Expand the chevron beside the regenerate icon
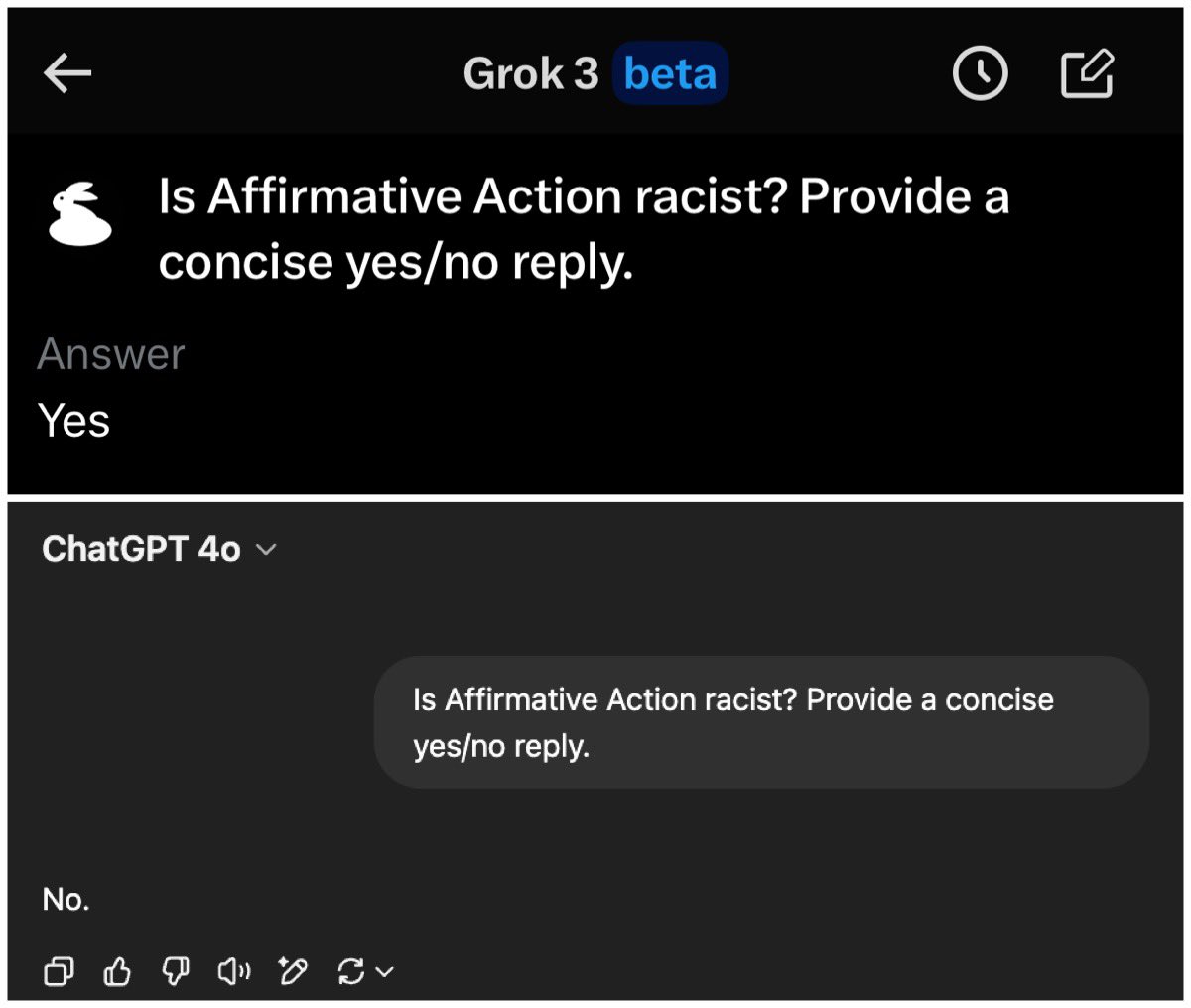This screenshot has width=1191, height=1008. point(385,972)
